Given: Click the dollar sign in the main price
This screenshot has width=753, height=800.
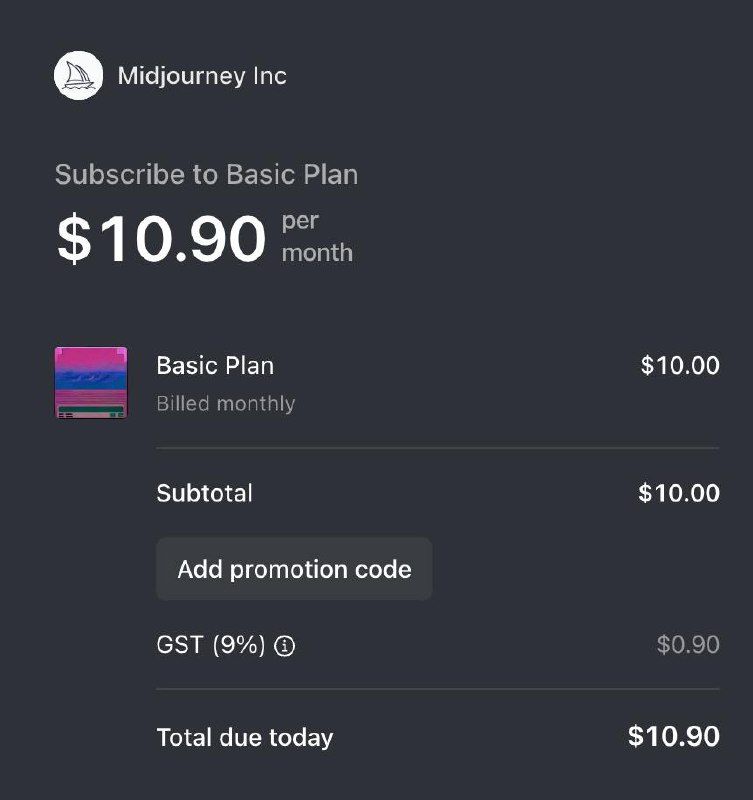Looking at the screenshot, I should (73, 240).
